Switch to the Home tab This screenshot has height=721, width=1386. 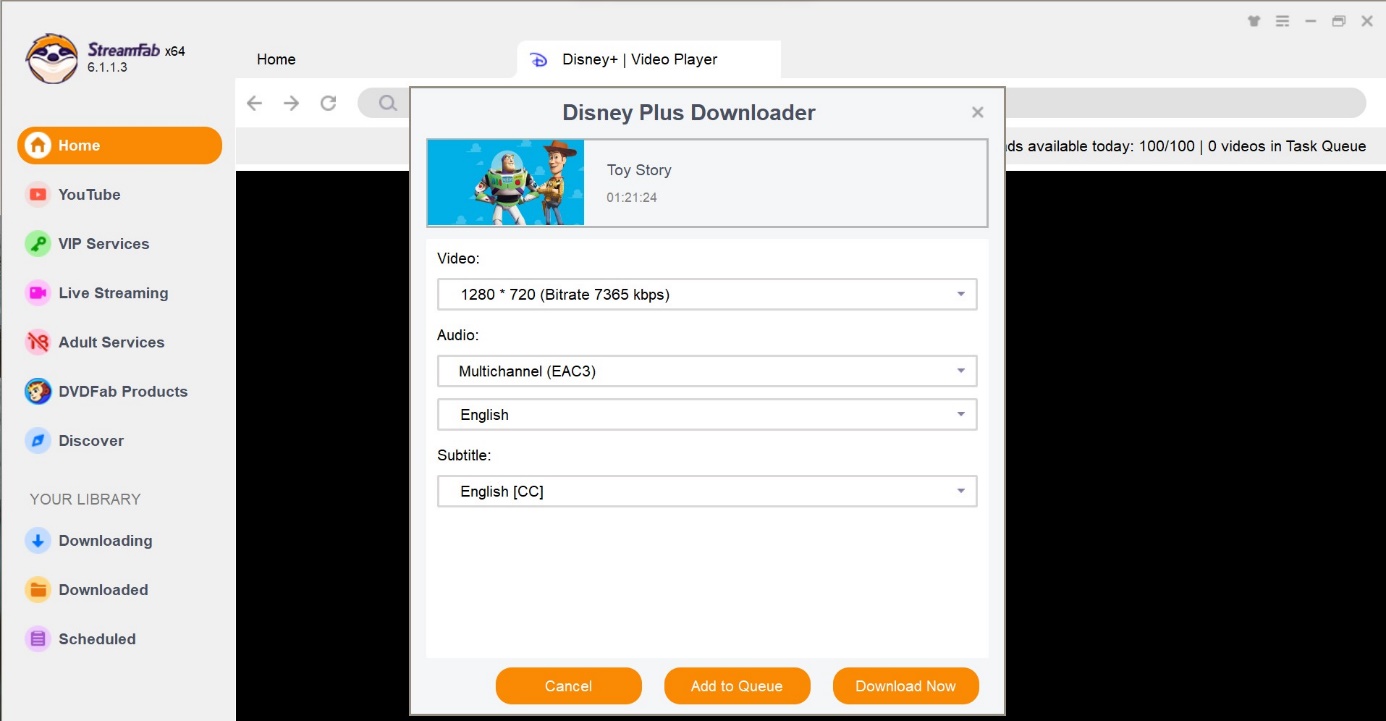click(x=276, y=59)
